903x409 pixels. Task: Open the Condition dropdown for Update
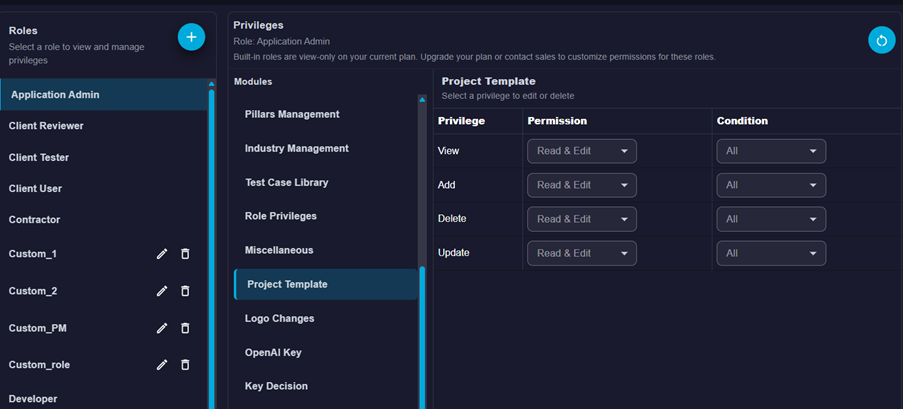click(771, 253)
